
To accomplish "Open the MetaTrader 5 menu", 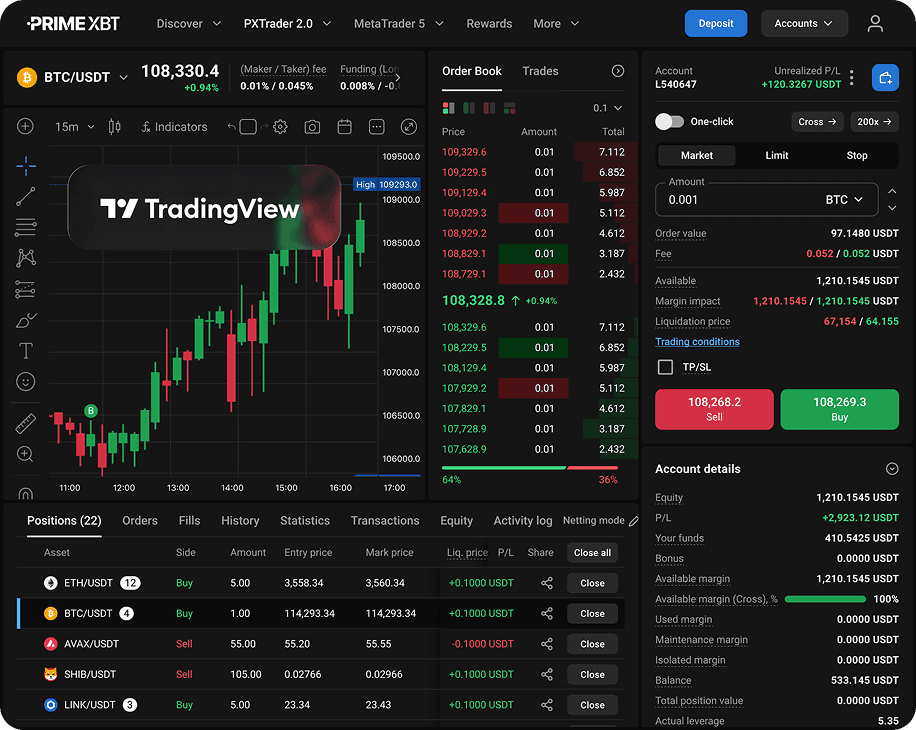I will click(398, 23).
